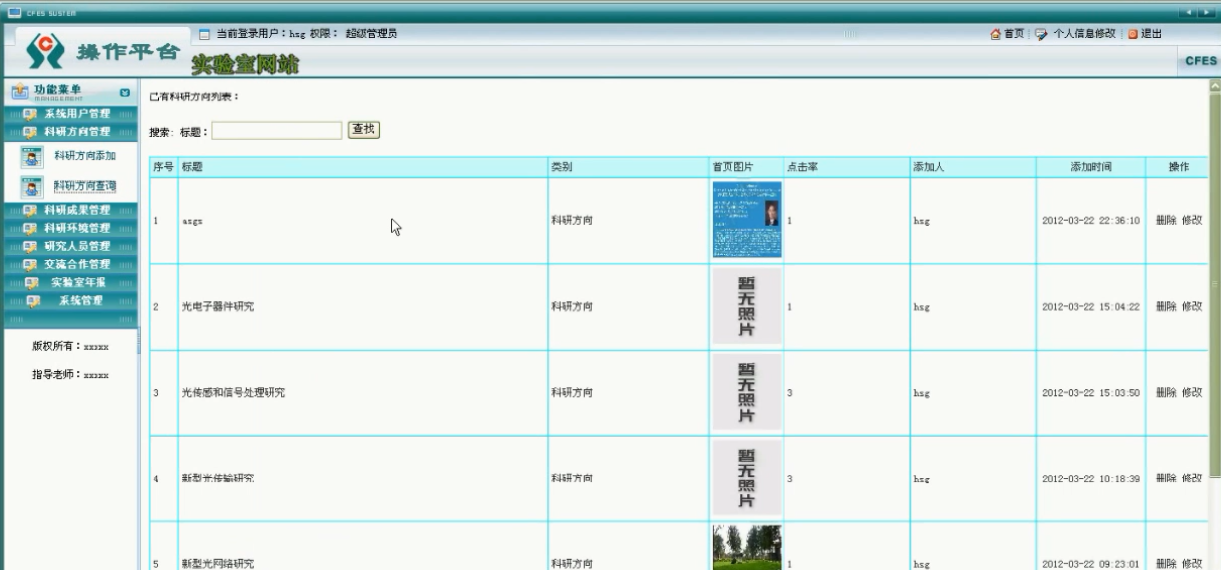The image size is (1221, 570).
Task: Click the park photo thumbnail in 新型光网络研究 row
Action: point(747,548)
